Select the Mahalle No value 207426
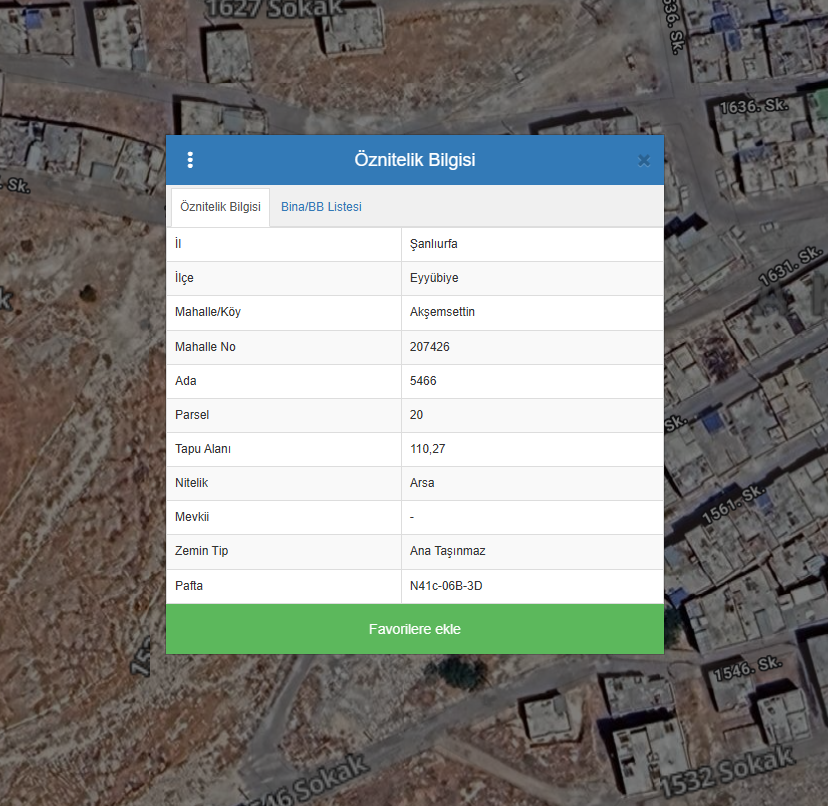The image size is (828, 806). pyautogui.click(x=430, y=347)
